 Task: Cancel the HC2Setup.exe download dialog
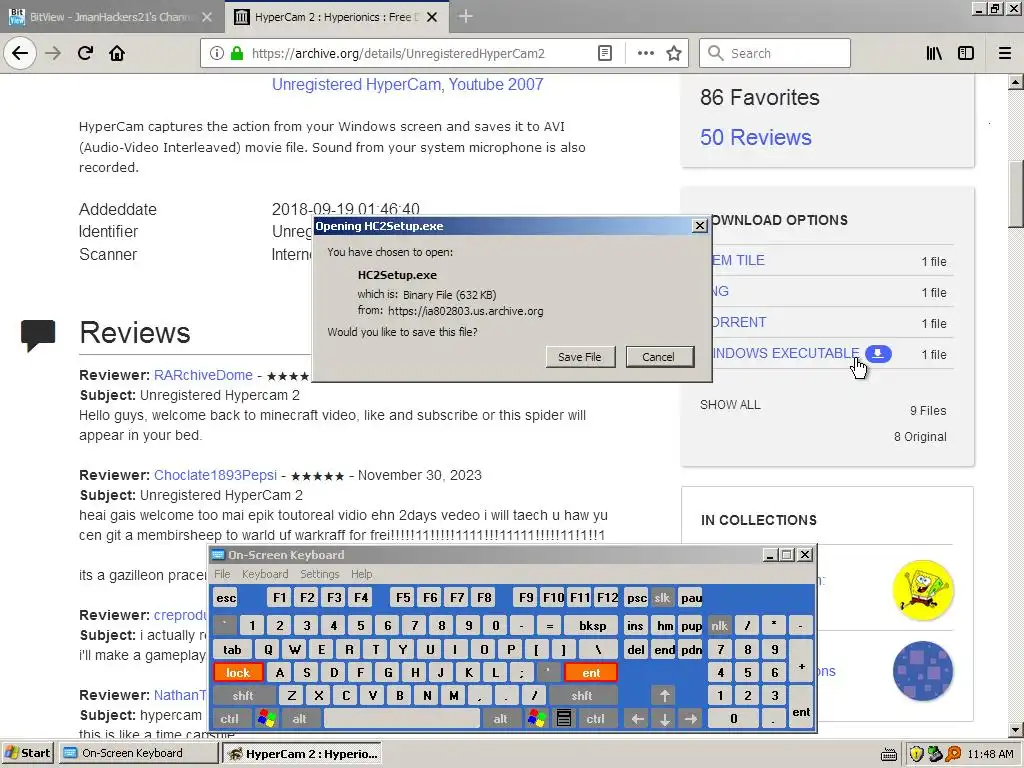point(658,357)
